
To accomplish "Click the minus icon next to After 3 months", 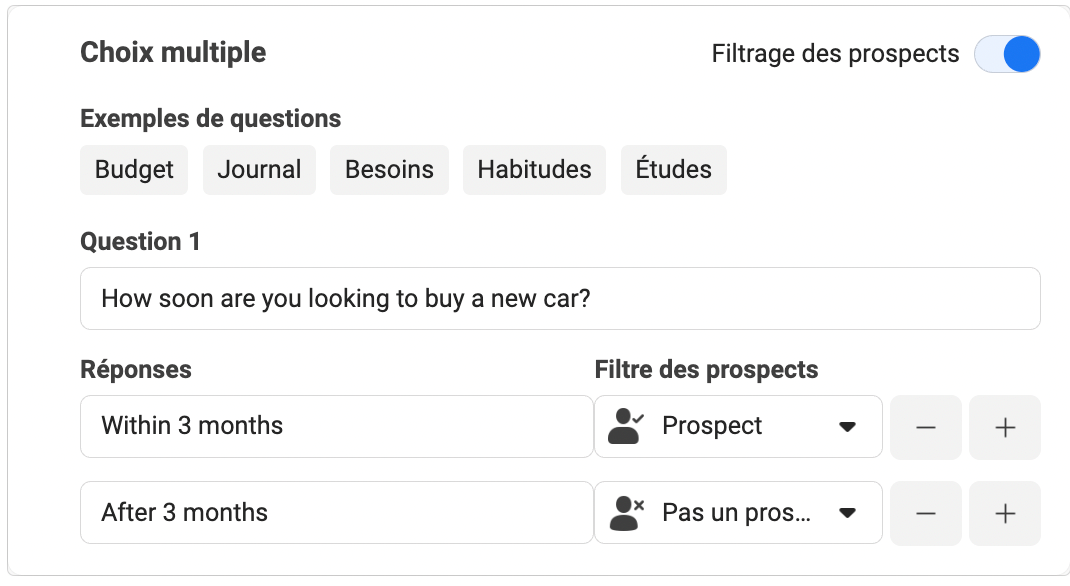I will 925,512.
